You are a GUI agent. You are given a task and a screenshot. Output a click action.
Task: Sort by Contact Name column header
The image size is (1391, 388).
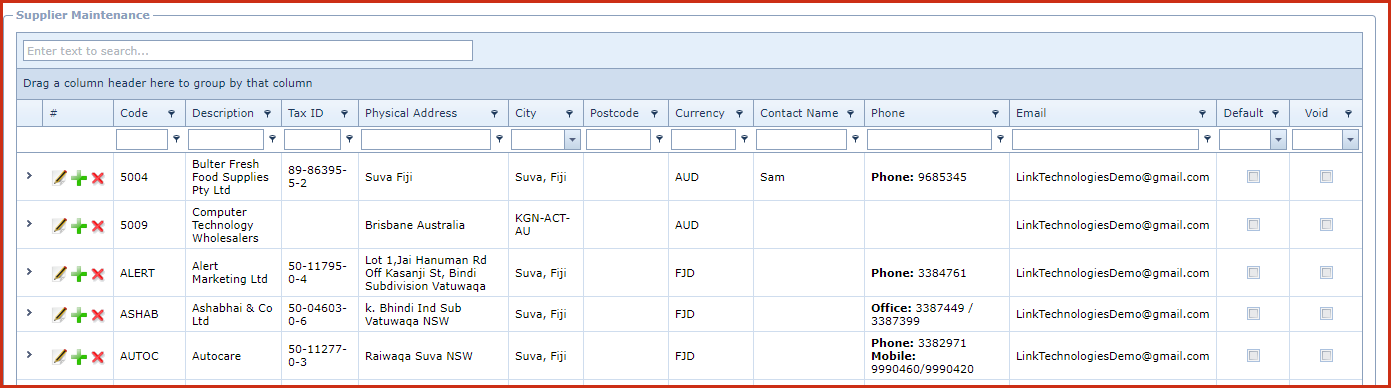click(x=799, y=113)
